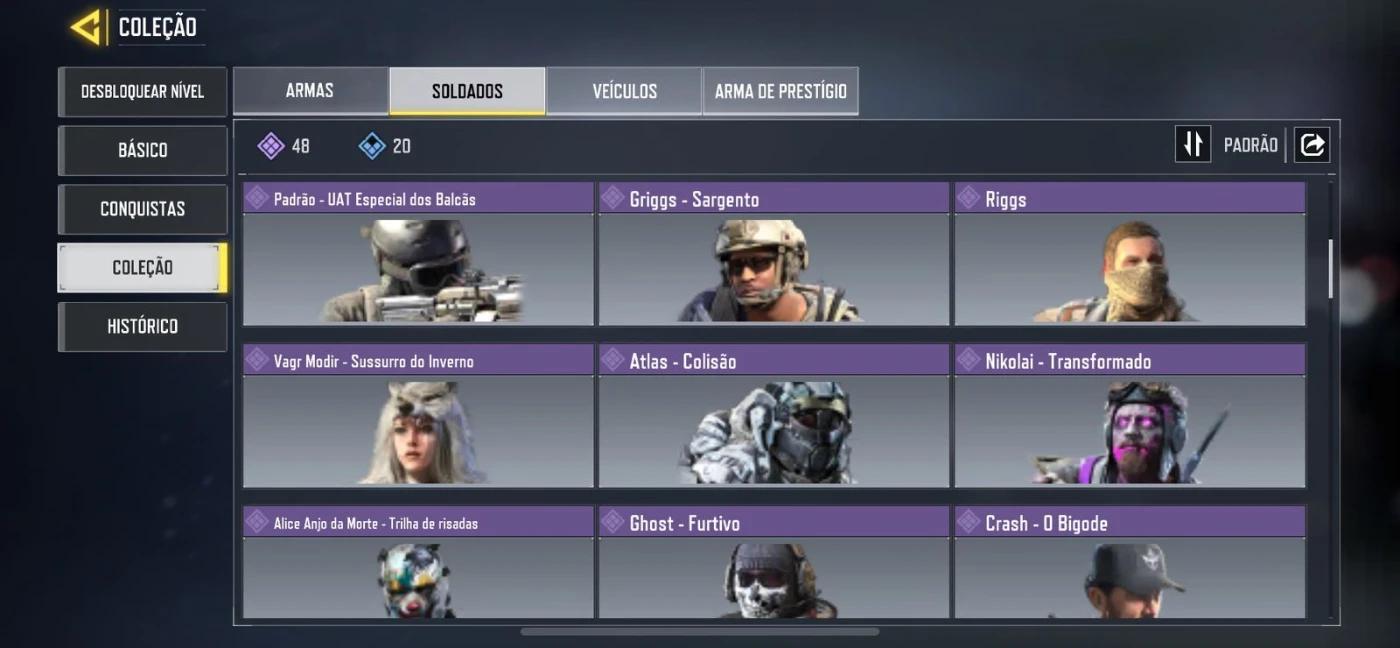1400x648 pixels.
Task: Select the BÁSICO sidebar button
Action: [142, 150]
